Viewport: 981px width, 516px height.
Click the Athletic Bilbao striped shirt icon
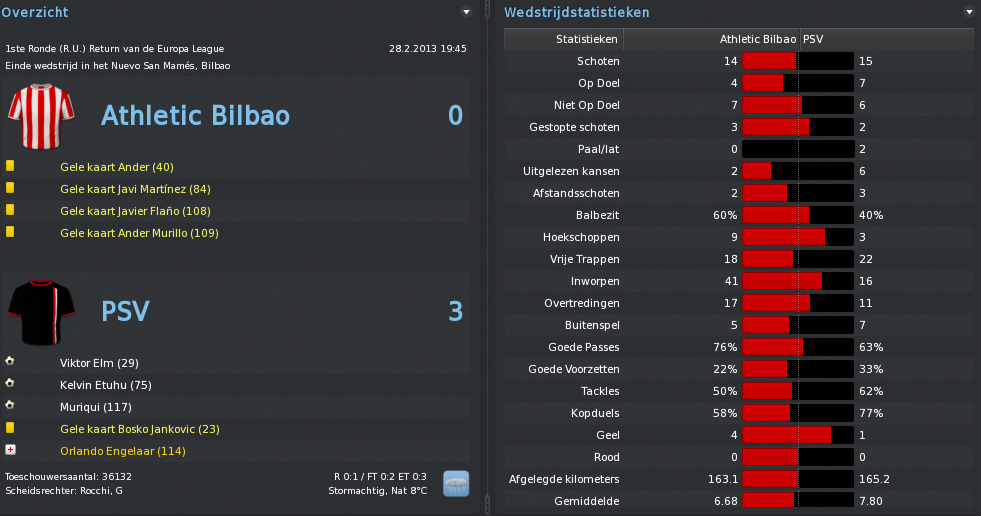[41, 116]
